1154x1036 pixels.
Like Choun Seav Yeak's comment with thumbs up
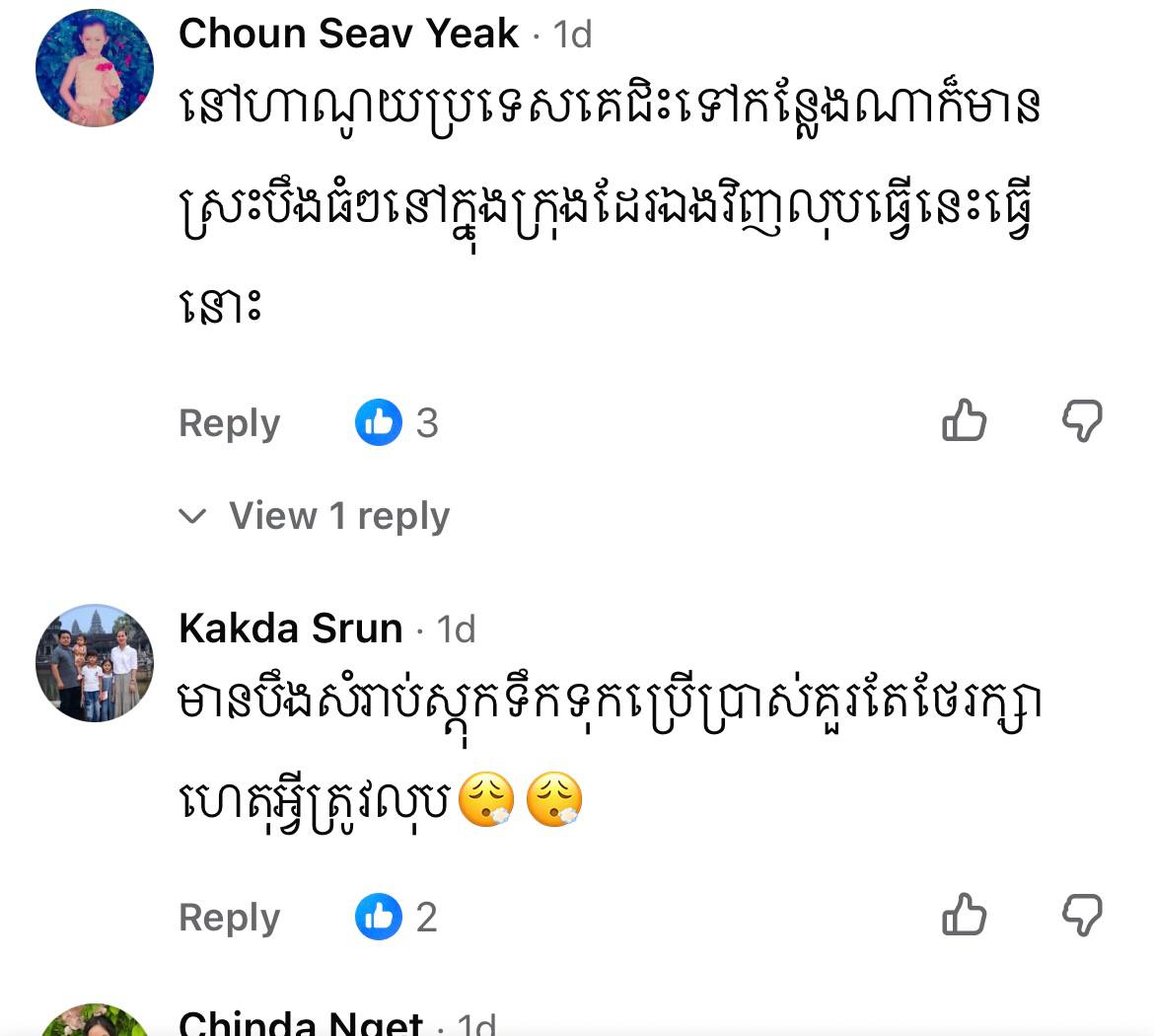(x=964, y=420)
